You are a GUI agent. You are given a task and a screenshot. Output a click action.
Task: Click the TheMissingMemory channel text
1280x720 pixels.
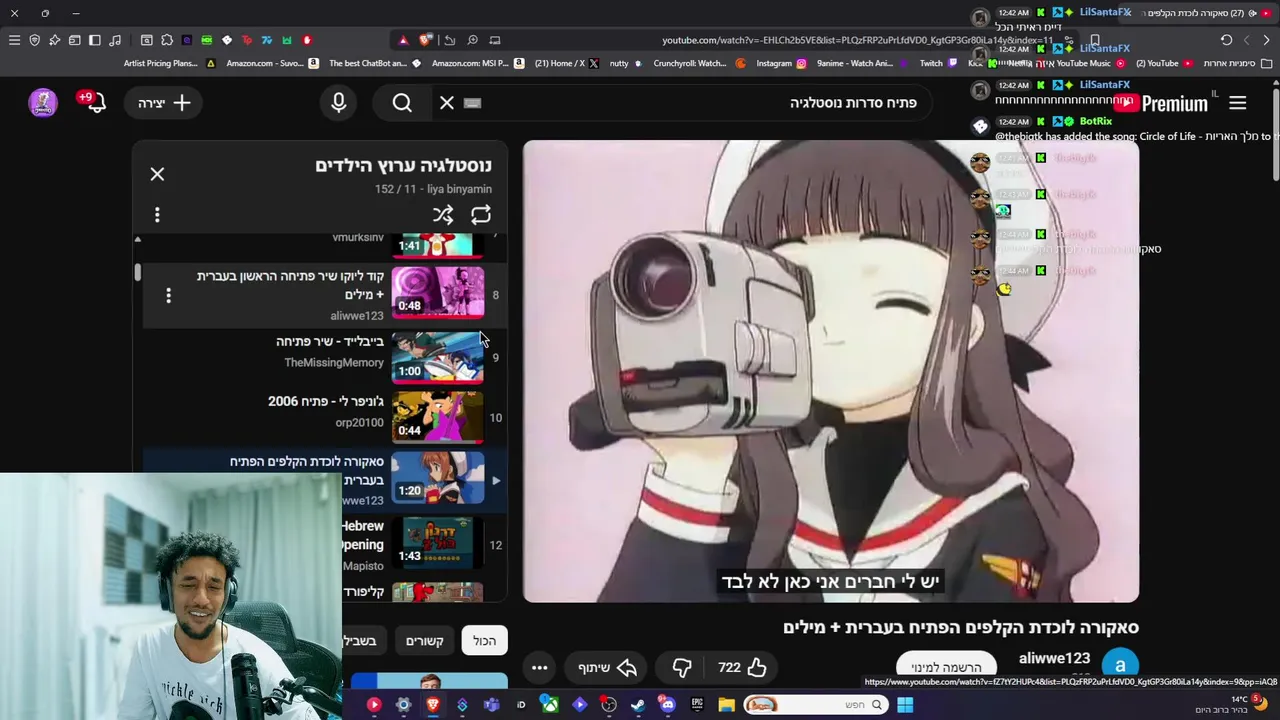[x=333, y=362]
